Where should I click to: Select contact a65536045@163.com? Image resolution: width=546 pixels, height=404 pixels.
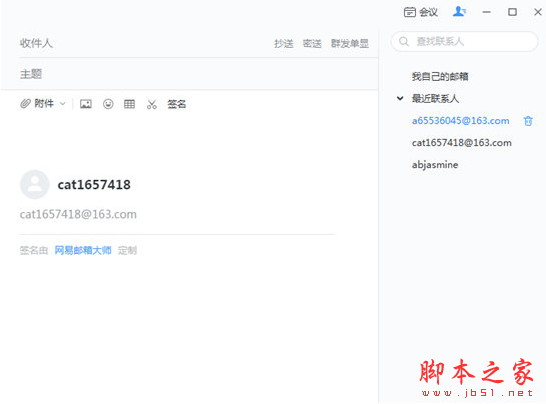click(x=460, y=121)
